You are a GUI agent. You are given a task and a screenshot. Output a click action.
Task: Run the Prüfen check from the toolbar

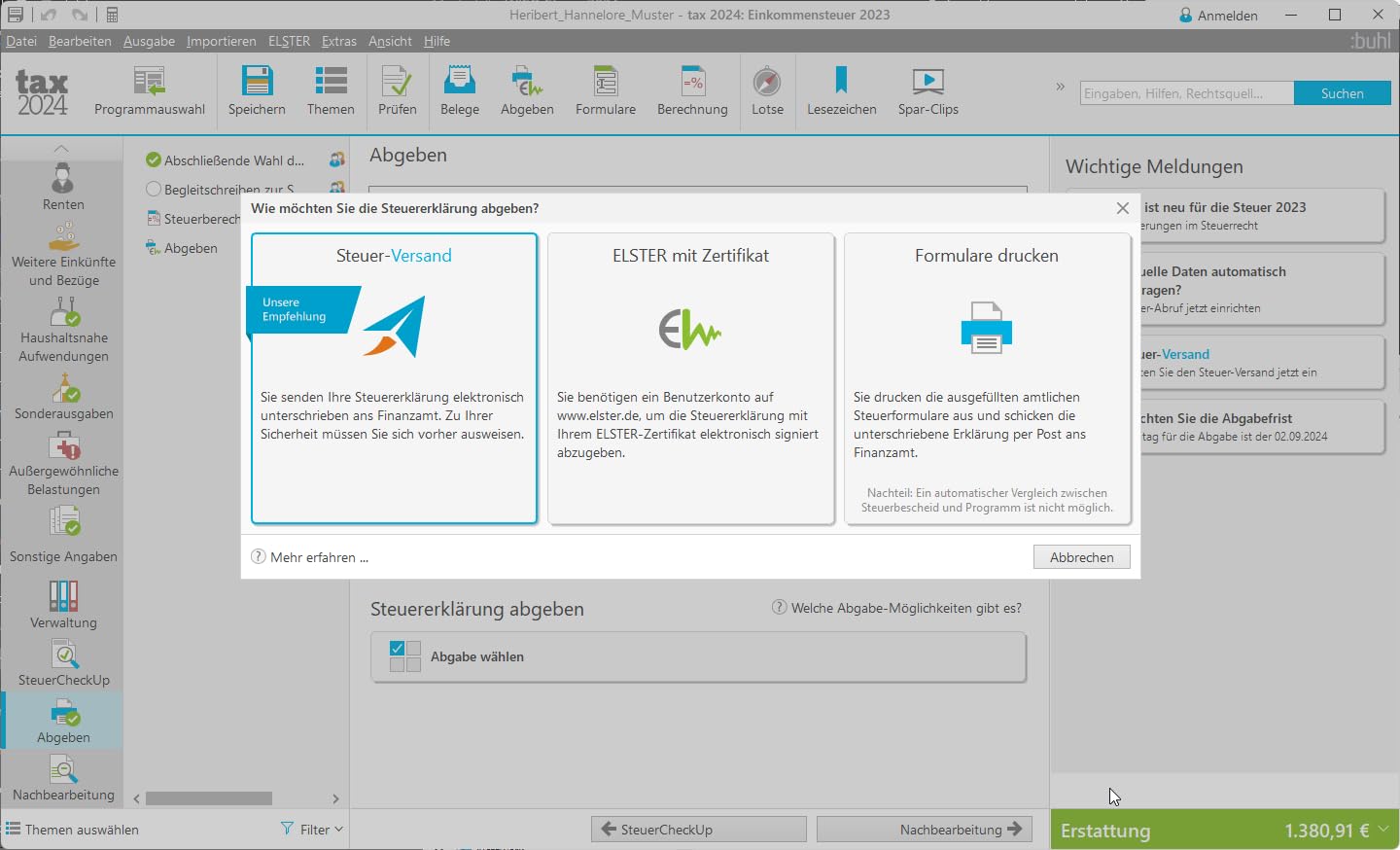397,91
